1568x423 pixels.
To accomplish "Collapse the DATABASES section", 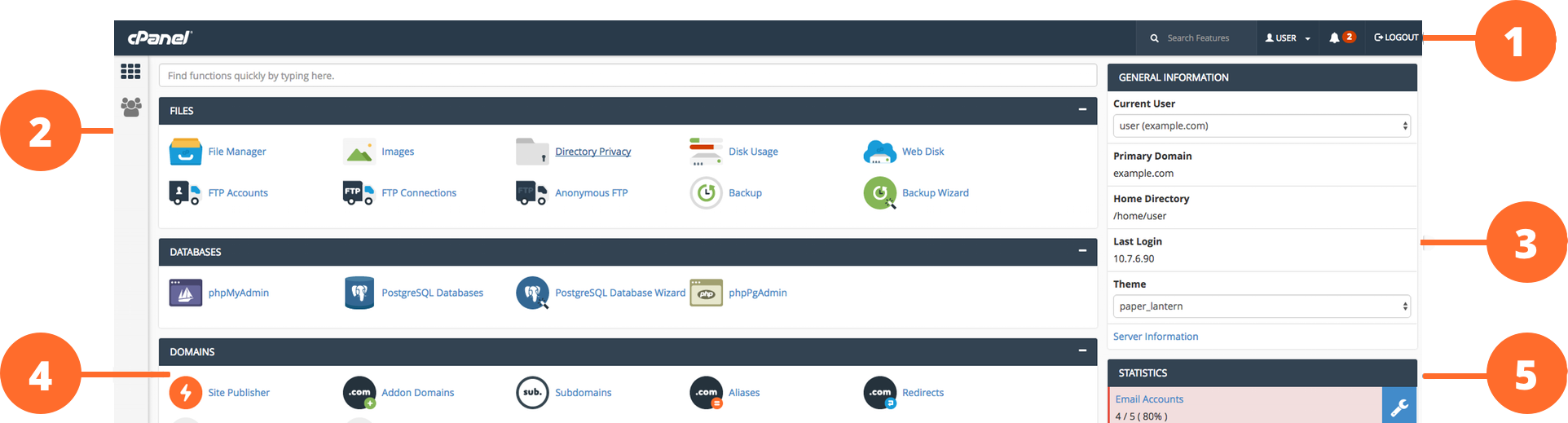I will tap(1082, 251).
